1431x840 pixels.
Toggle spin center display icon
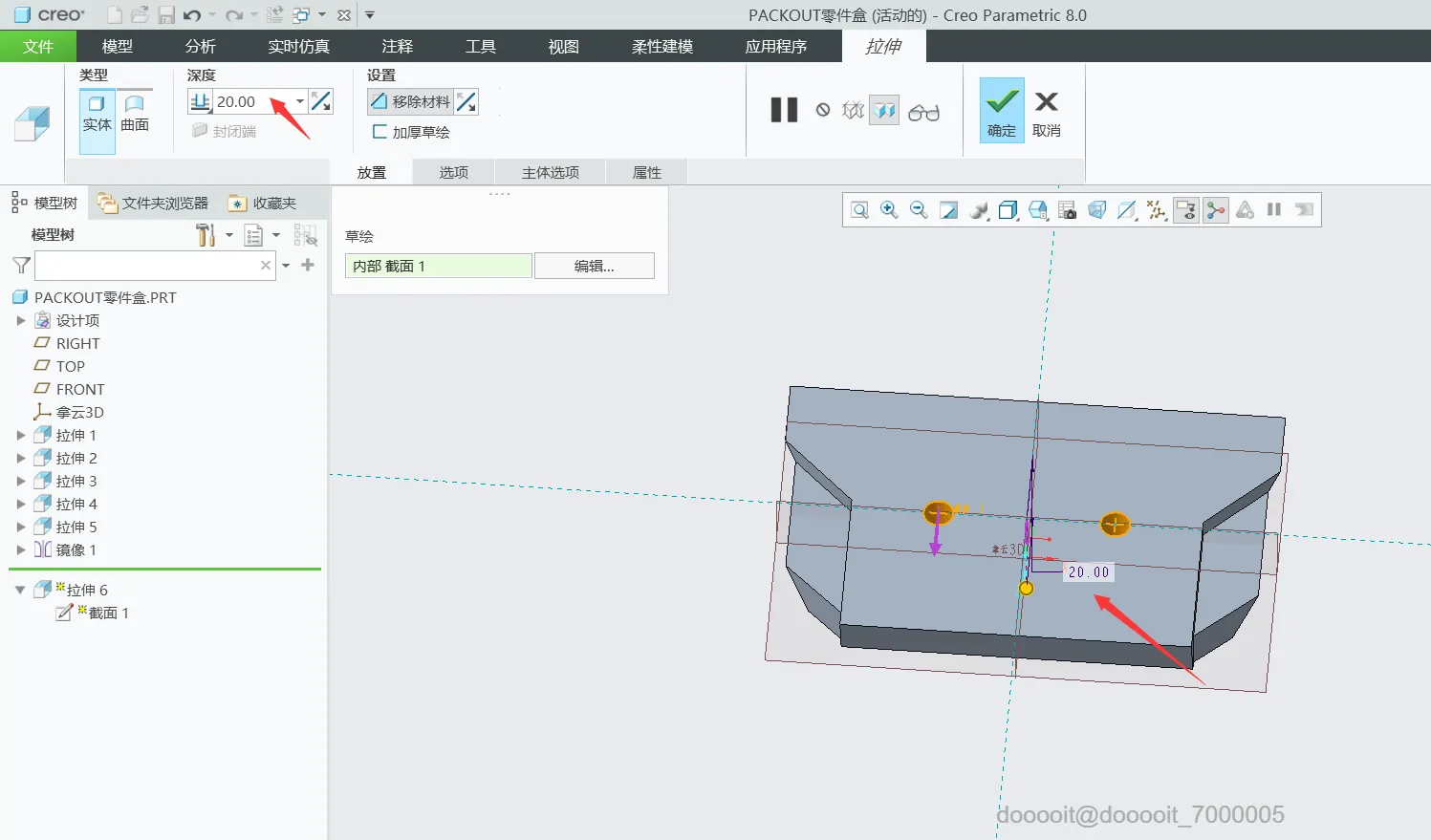[1216, 210]
